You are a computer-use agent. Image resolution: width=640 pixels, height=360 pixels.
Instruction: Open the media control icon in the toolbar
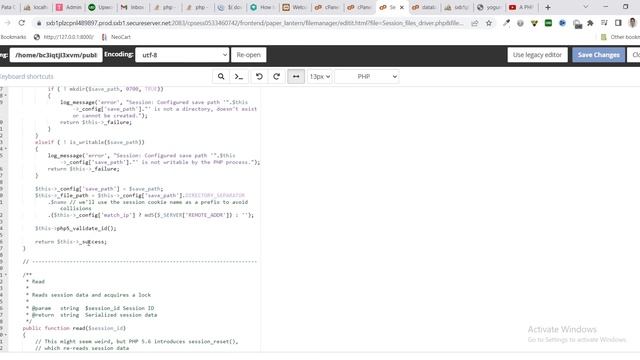[x=604, y=23]
